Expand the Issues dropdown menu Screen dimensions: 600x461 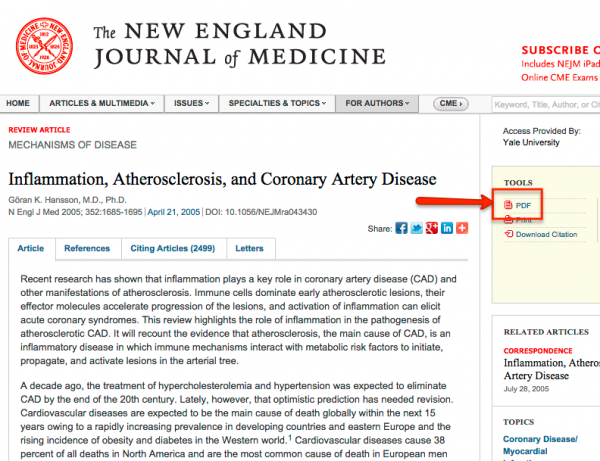click(x=191, y=103)
